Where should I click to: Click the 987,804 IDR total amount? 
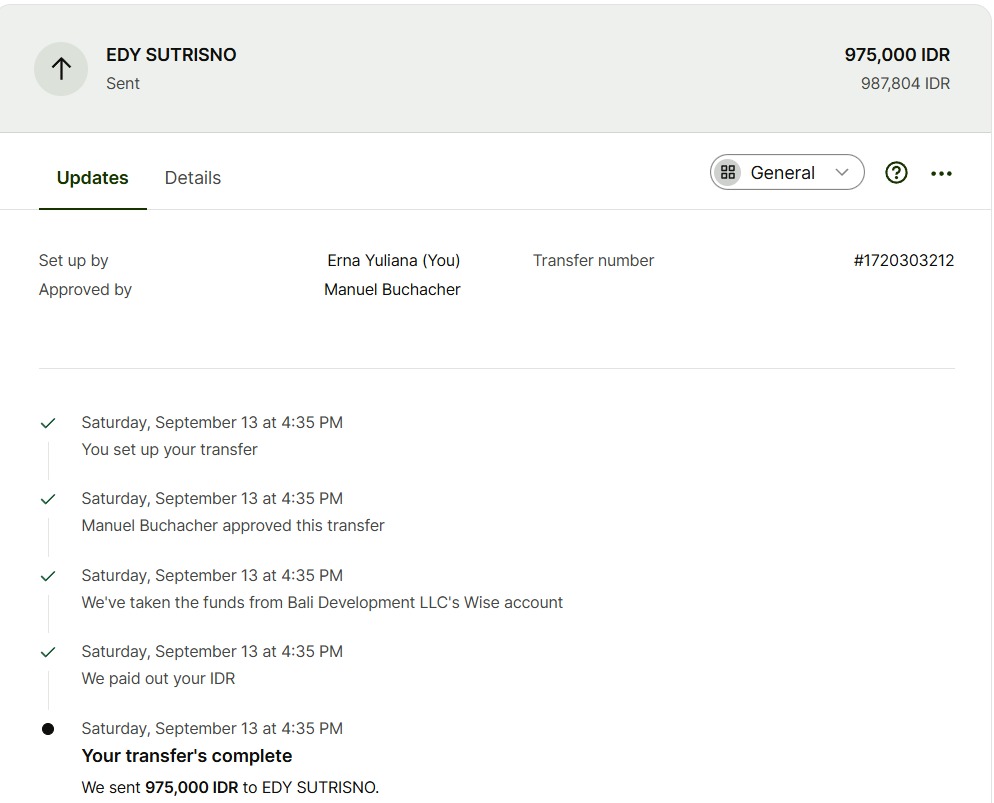905,84
